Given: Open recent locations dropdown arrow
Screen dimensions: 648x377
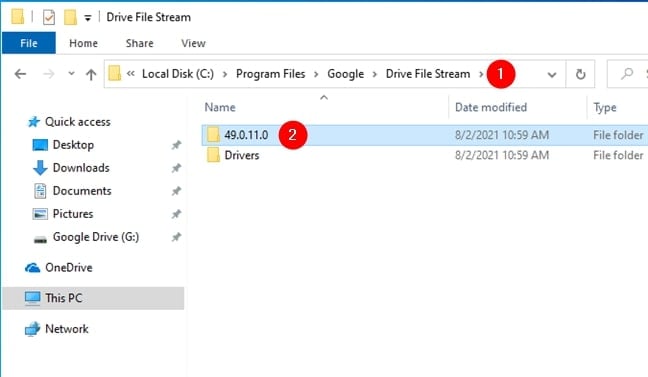Looking at the screenshot, I should tap(71, 74).
